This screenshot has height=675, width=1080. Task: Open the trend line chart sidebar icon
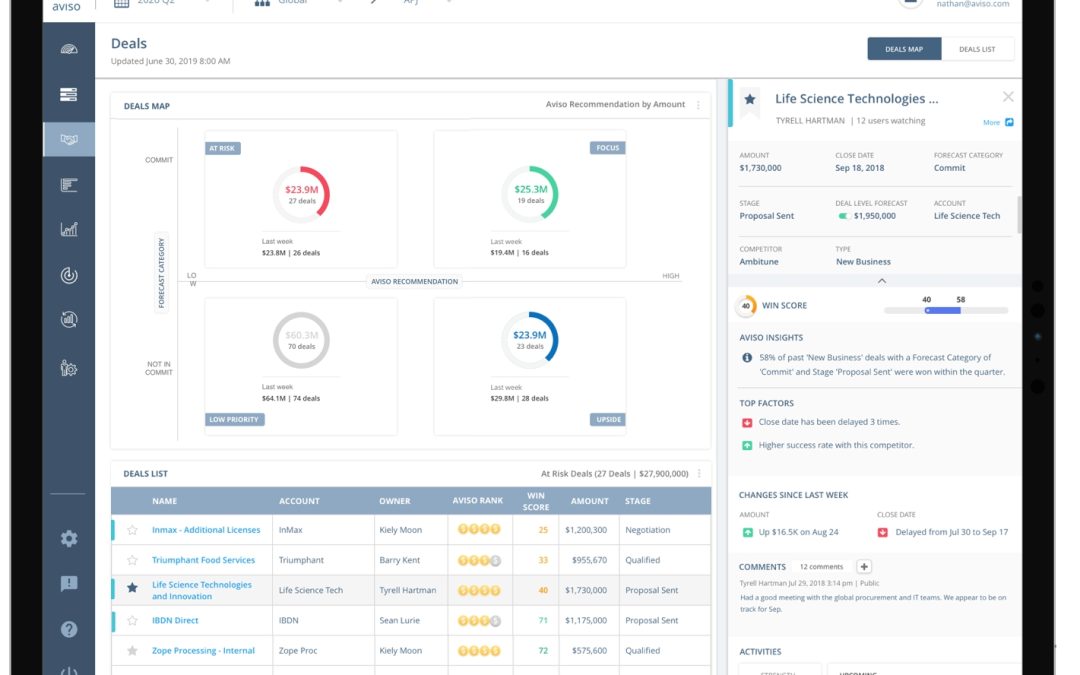pyautogui.click(x=69, y=229)
